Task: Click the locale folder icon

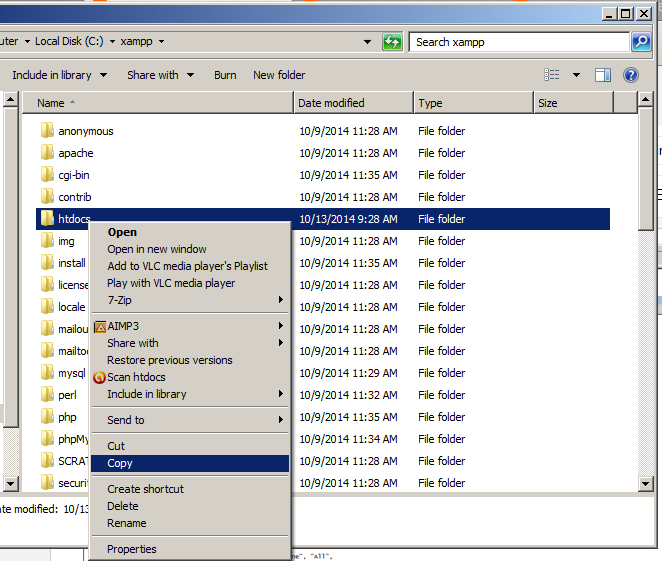Action: click(x=47, y=306)
